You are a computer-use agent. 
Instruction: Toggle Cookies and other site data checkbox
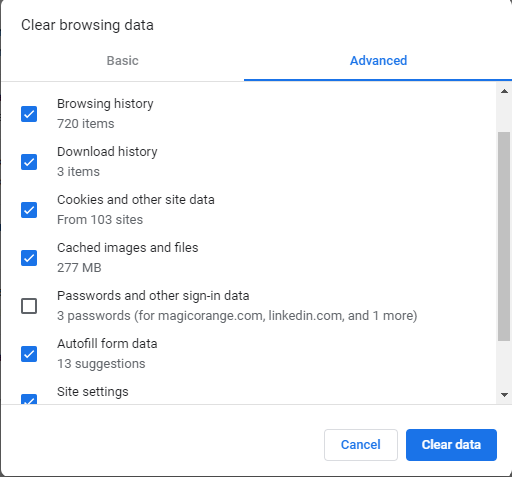click(29, 210)
